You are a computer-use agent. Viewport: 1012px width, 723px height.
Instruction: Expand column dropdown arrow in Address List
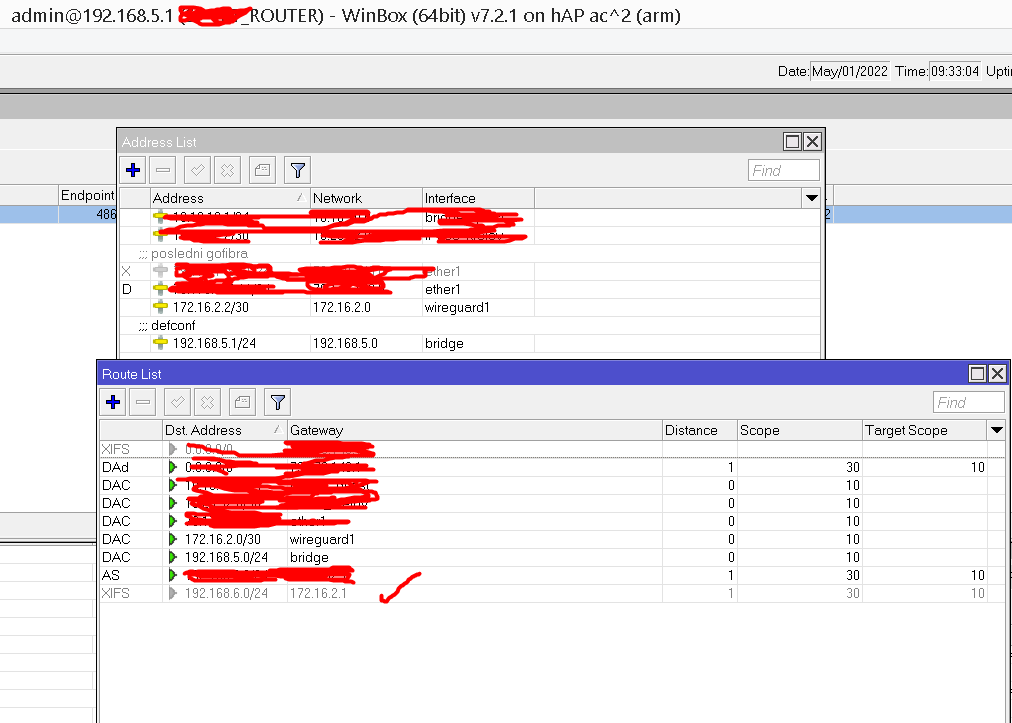pos(811,198)
